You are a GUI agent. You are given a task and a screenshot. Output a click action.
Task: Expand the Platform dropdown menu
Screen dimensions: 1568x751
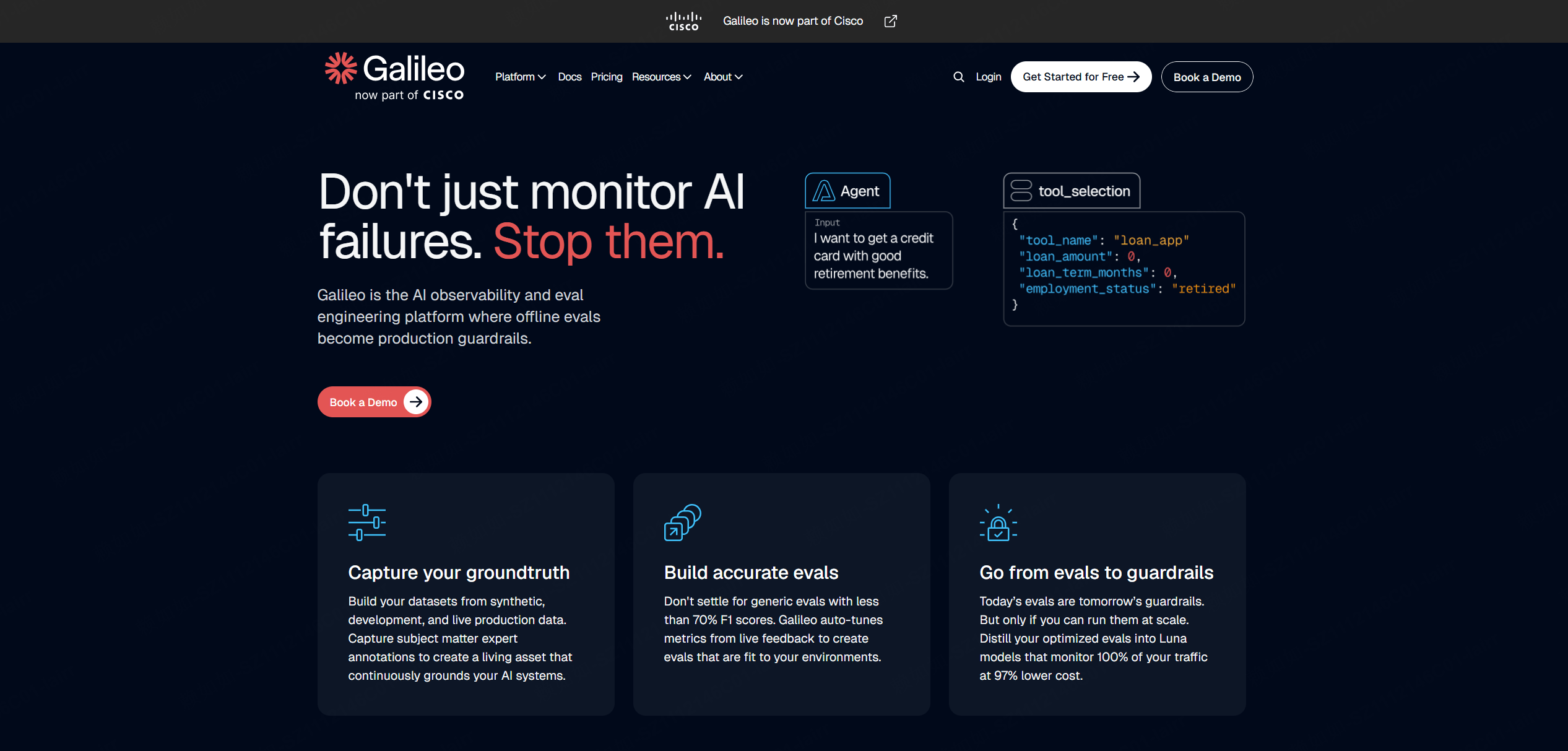[x=520, y=77]
